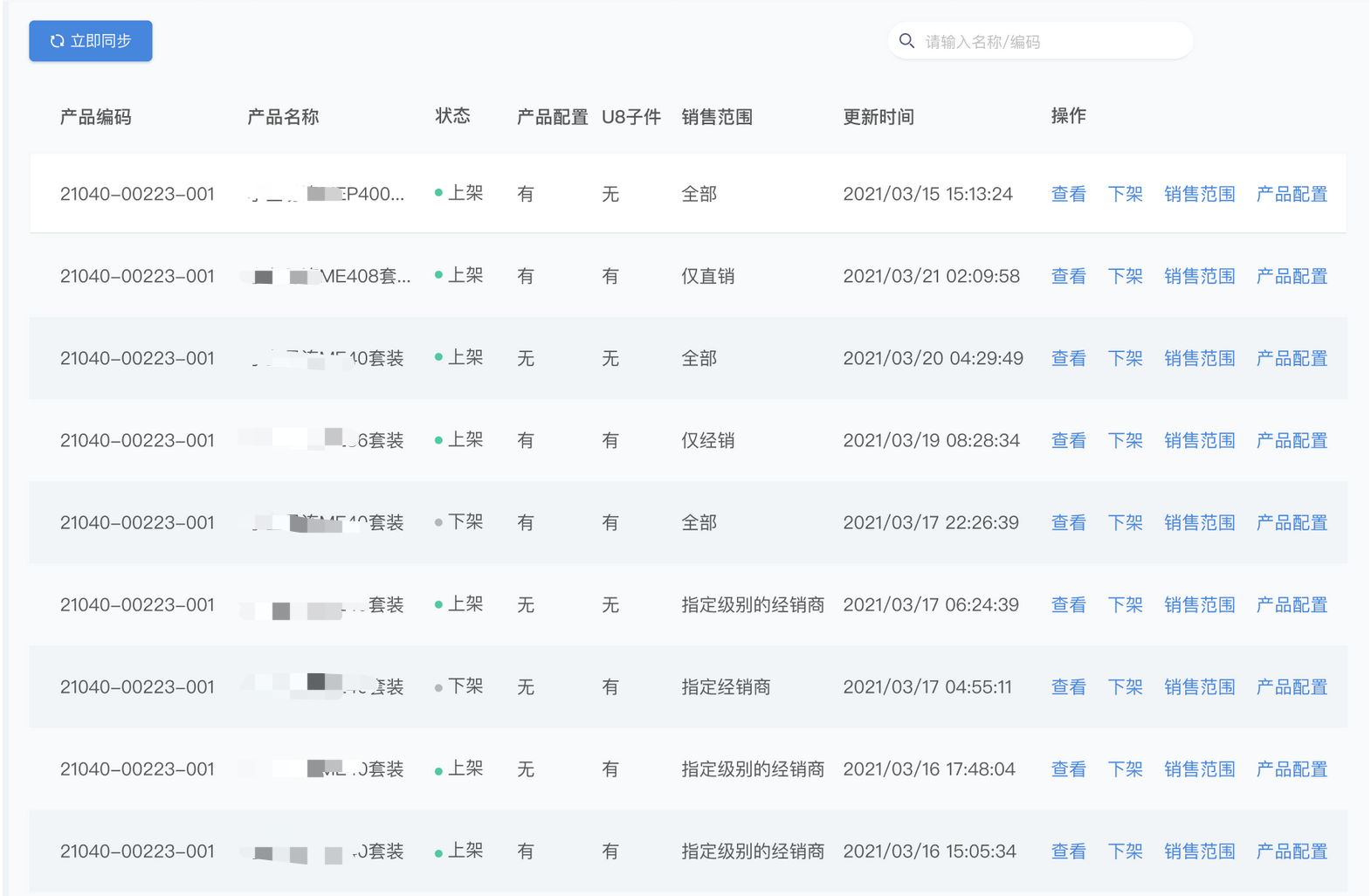Open 销售范围 for the 04:29:49 row

click(1199, 358)
